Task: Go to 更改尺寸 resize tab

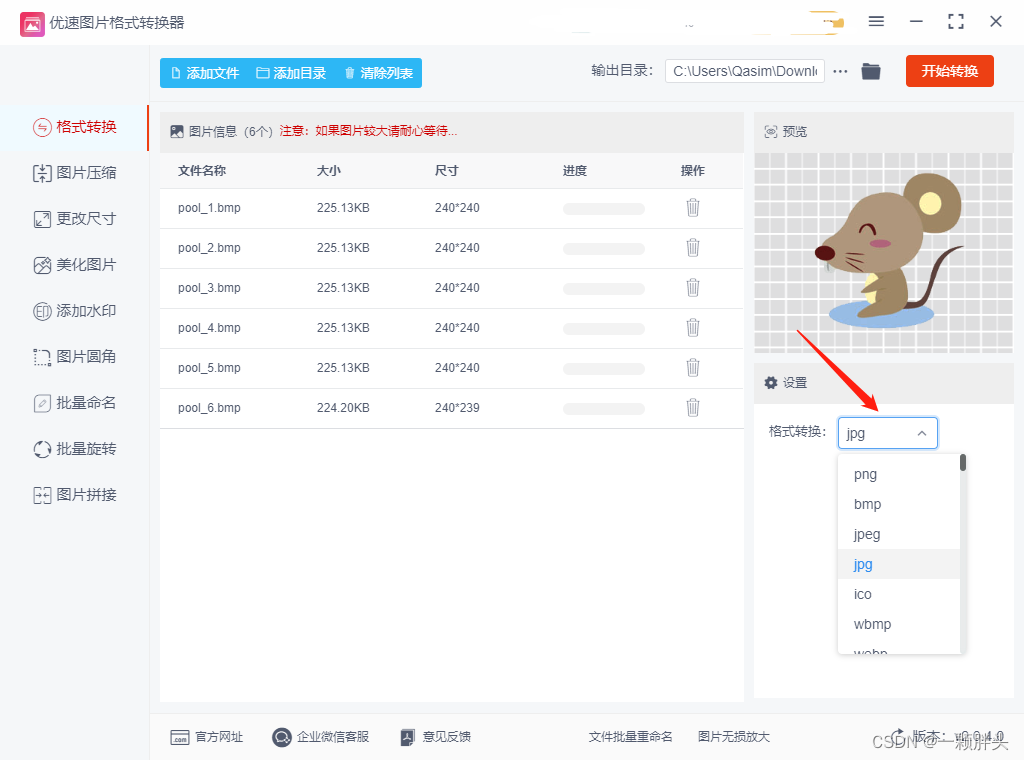Action: click(x=75, y=219)
